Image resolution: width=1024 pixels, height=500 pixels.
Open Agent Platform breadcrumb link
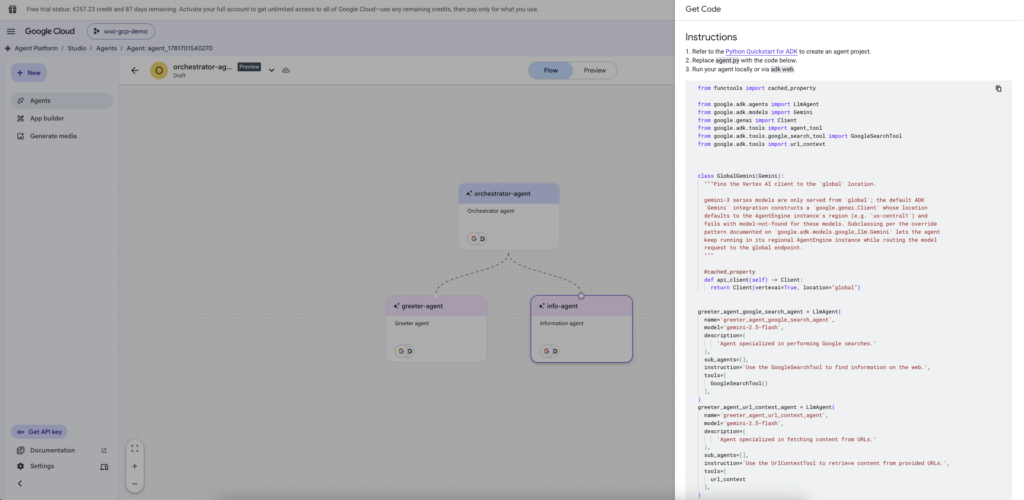tap(35, 48)
